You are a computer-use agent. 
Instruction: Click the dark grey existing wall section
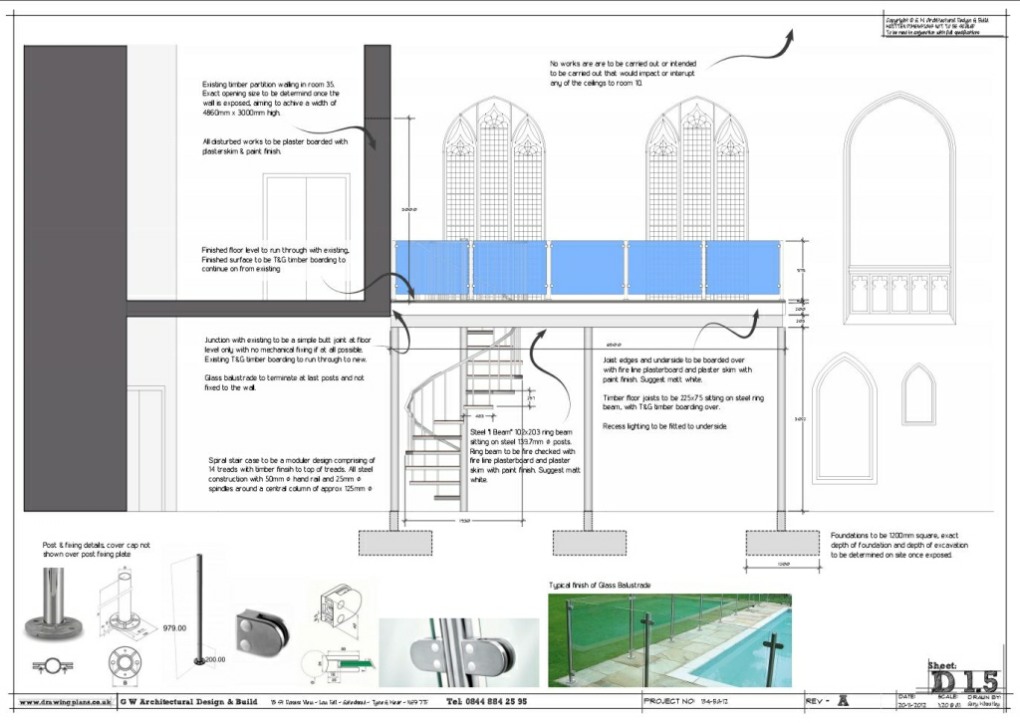[x=75, y=278]
